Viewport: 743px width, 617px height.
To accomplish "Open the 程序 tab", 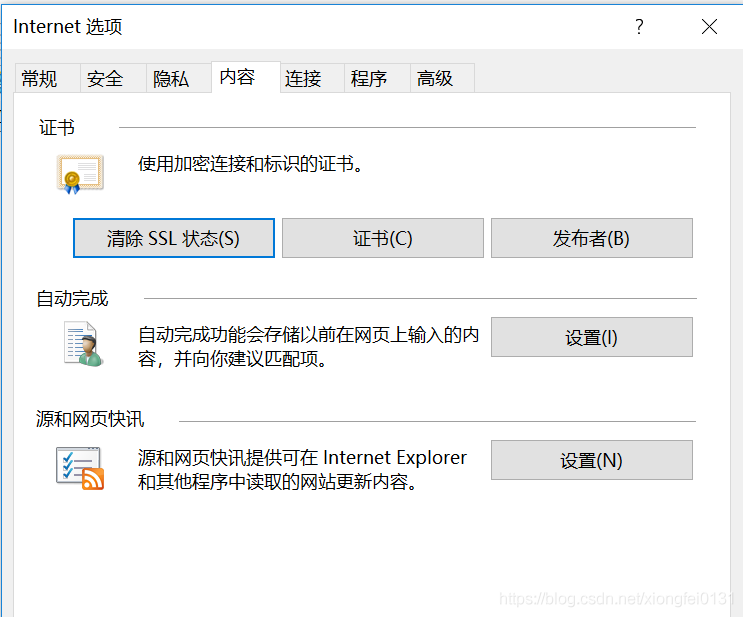I will pos(377,78).
